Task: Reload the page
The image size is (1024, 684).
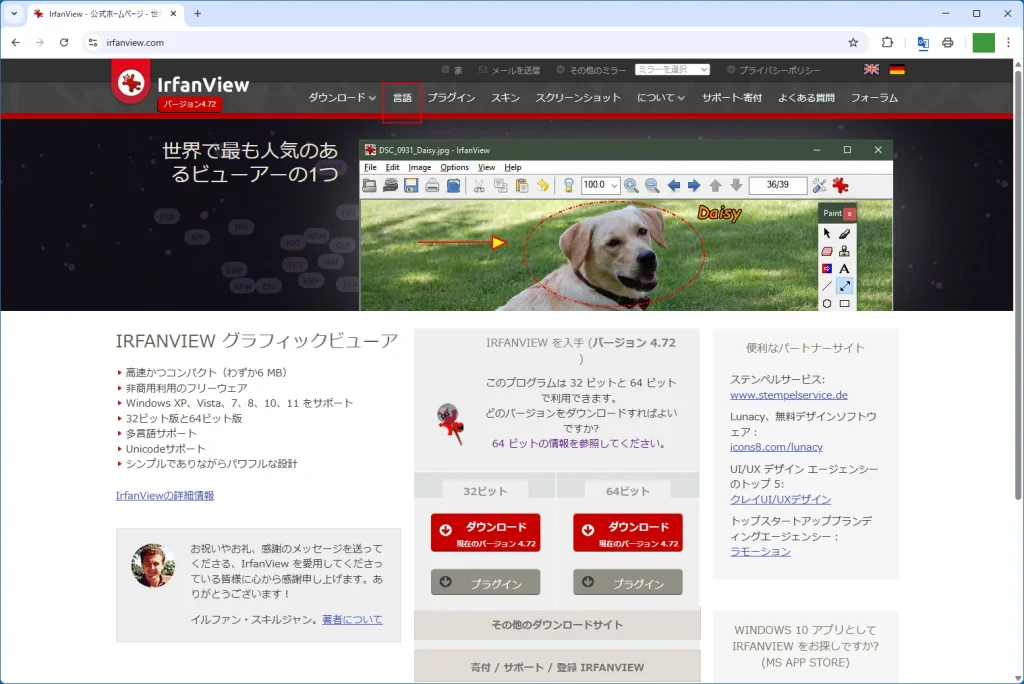Action: [64, 42]
